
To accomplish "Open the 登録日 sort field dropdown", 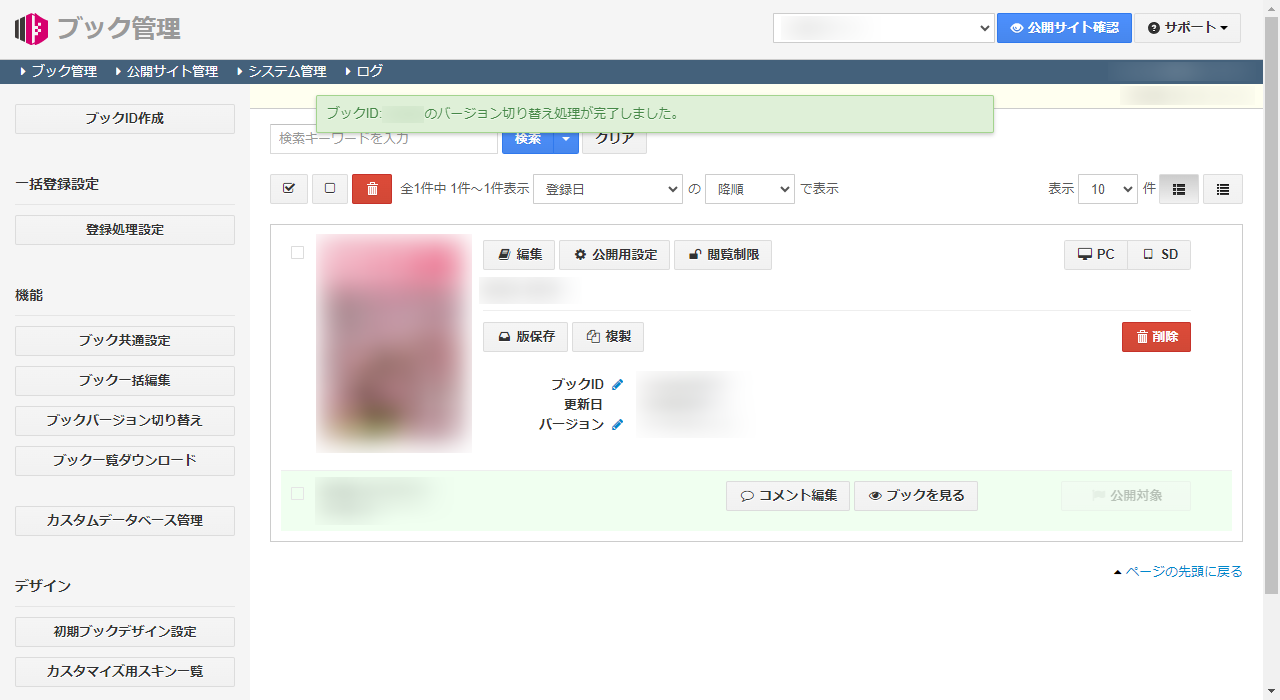I will click(607, 189).
